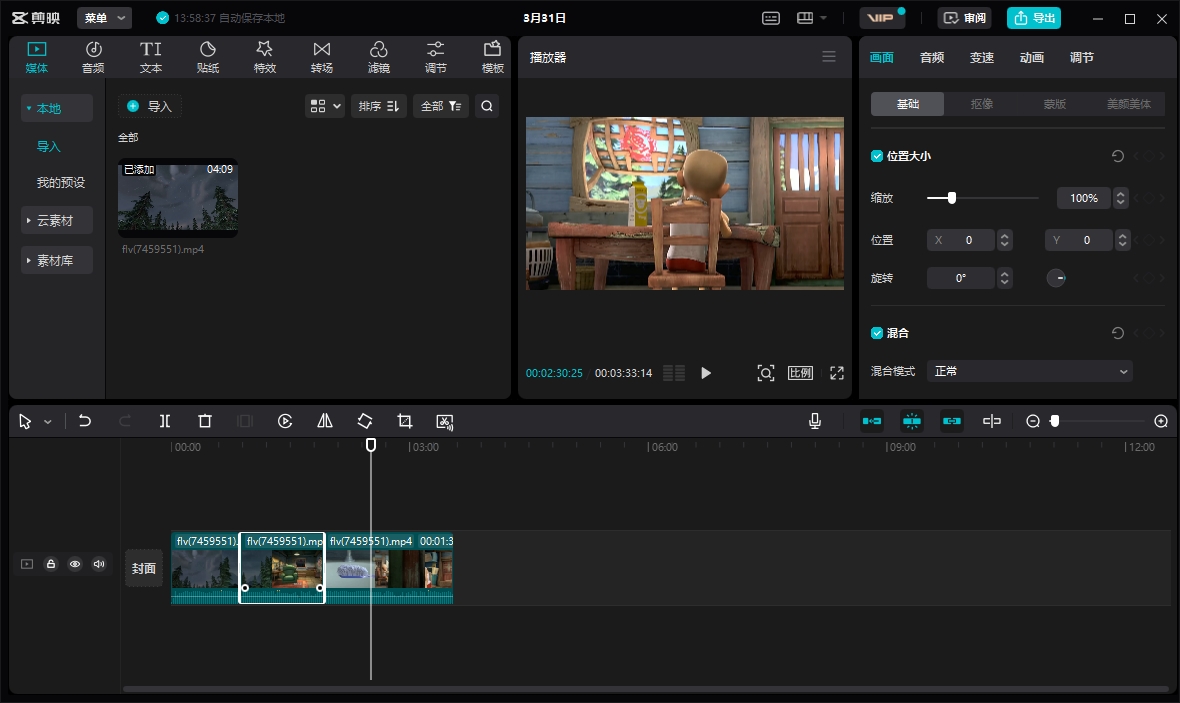This screenshot has height=703, width=1180.
Task: Click the X position input field
Action: click(x=961, y=240)
